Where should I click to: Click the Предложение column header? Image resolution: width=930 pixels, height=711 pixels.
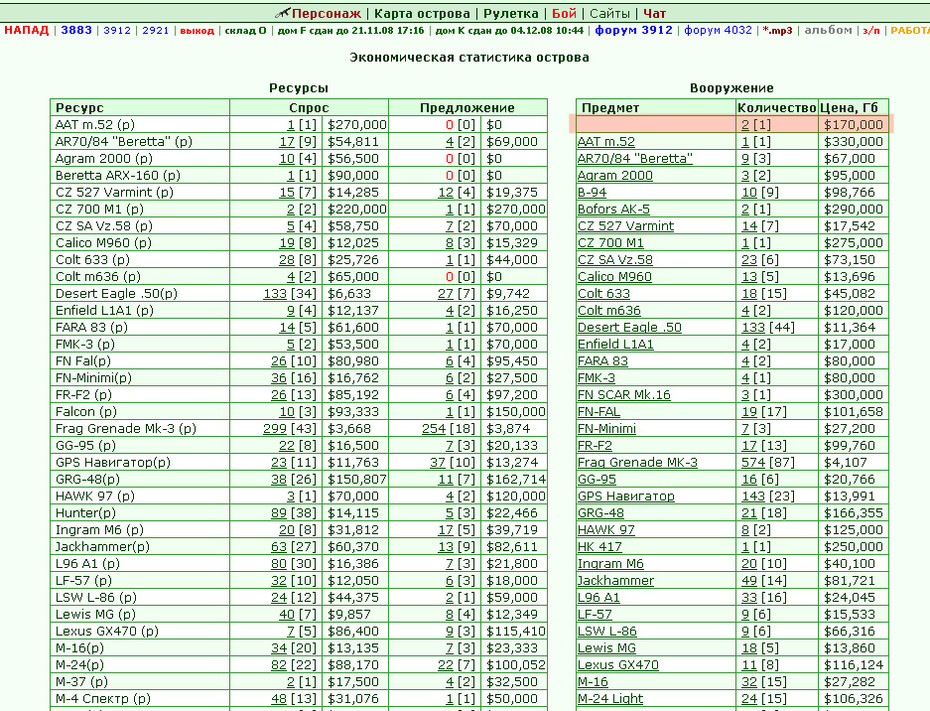pyautogui.click(x=467, y=108)
